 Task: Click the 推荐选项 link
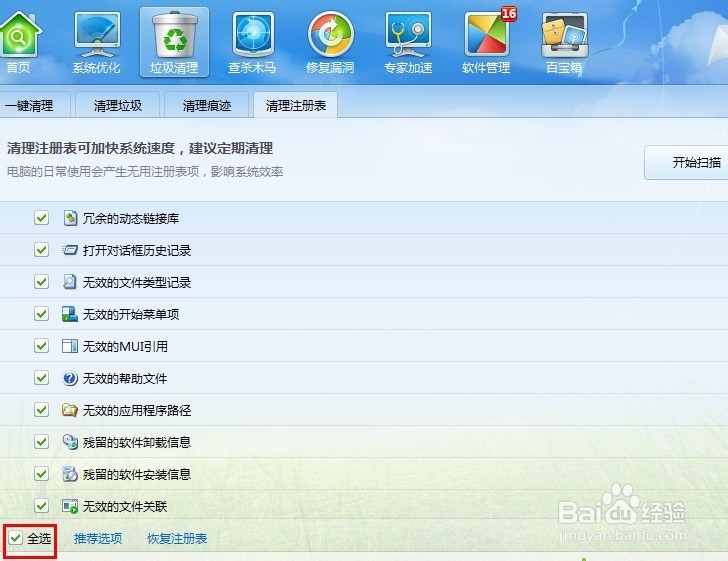98,538
